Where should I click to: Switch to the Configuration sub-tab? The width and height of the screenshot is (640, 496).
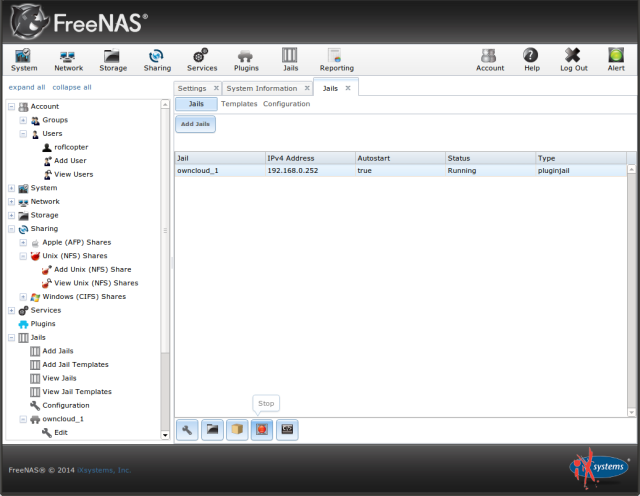(x=287, y=104)
